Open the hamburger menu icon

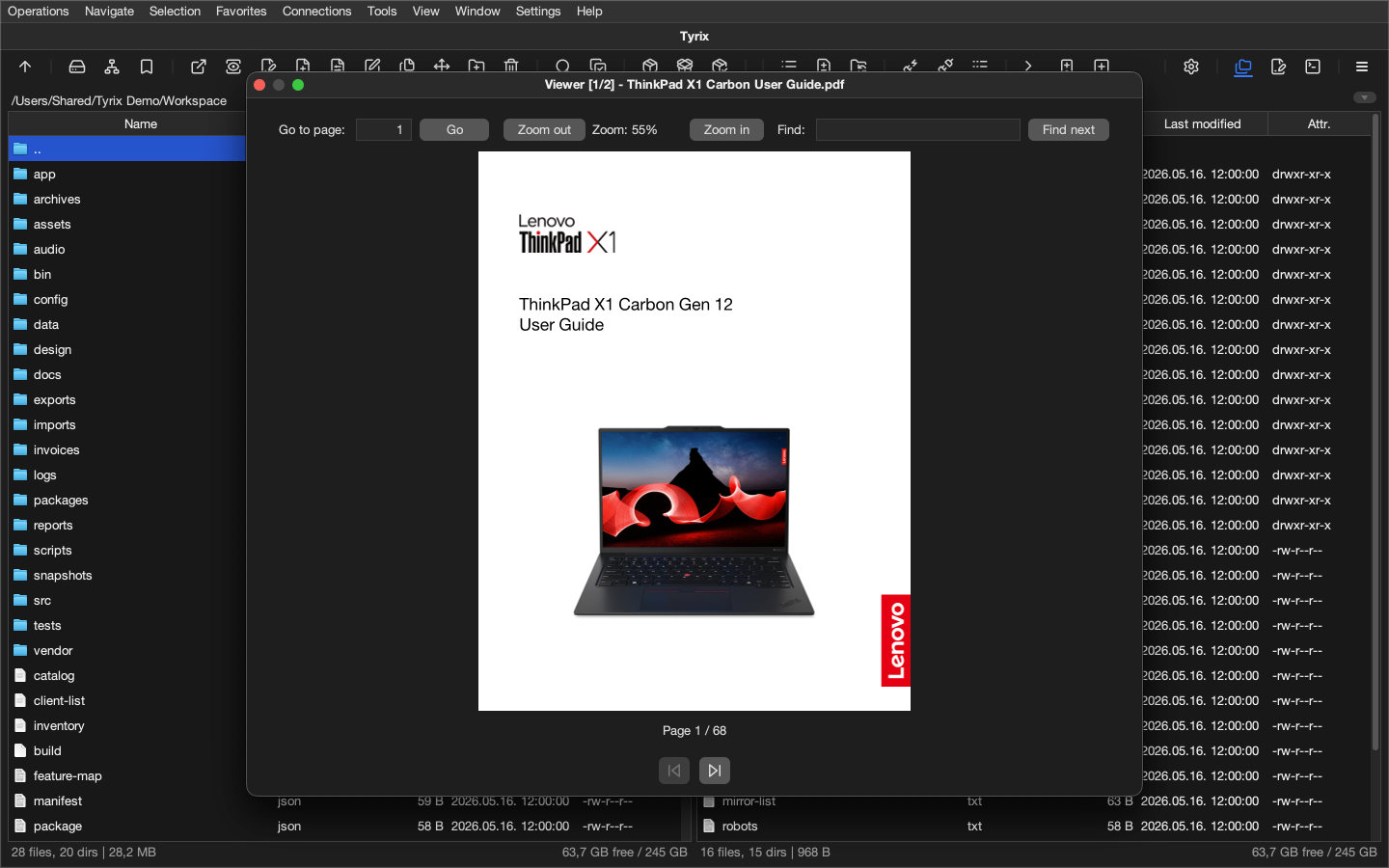[x=1362, y=67]
